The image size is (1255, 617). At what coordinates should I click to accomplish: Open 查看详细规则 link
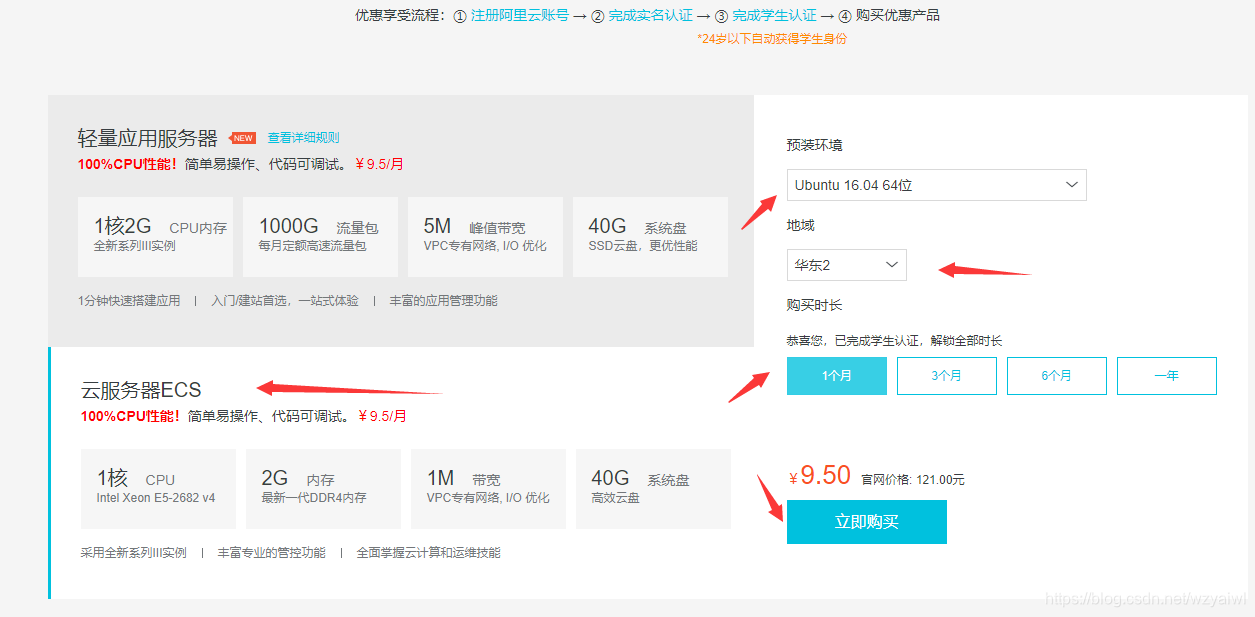click(x=303, y=138)
